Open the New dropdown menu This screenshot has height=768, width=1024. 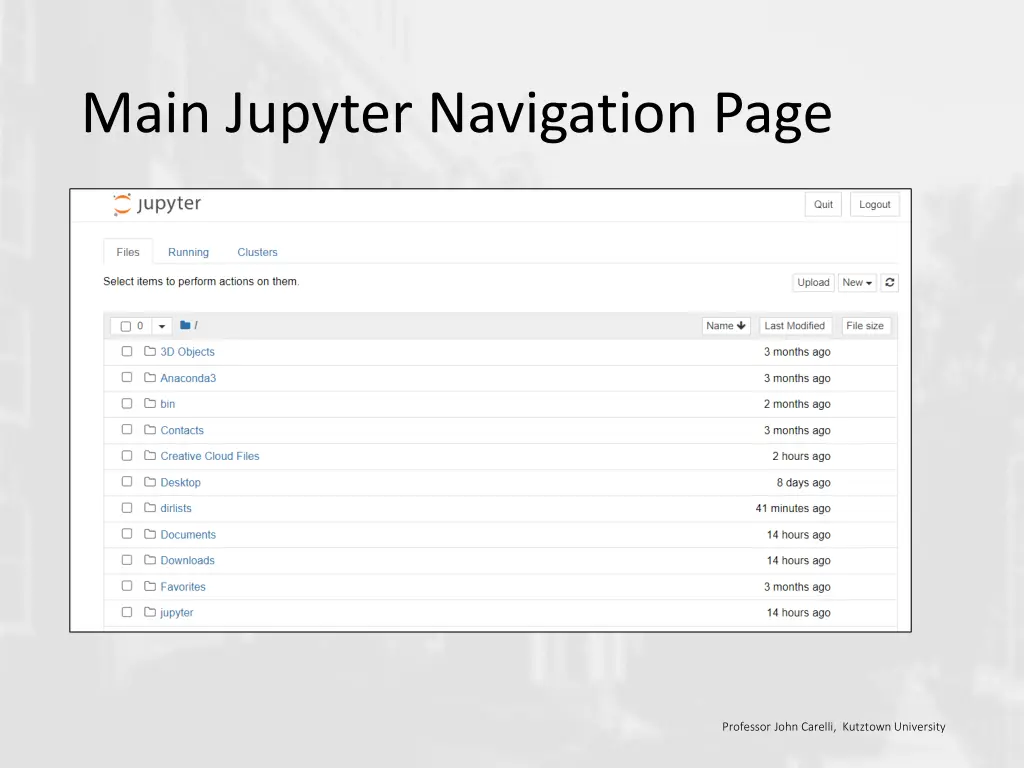point(857,282)
